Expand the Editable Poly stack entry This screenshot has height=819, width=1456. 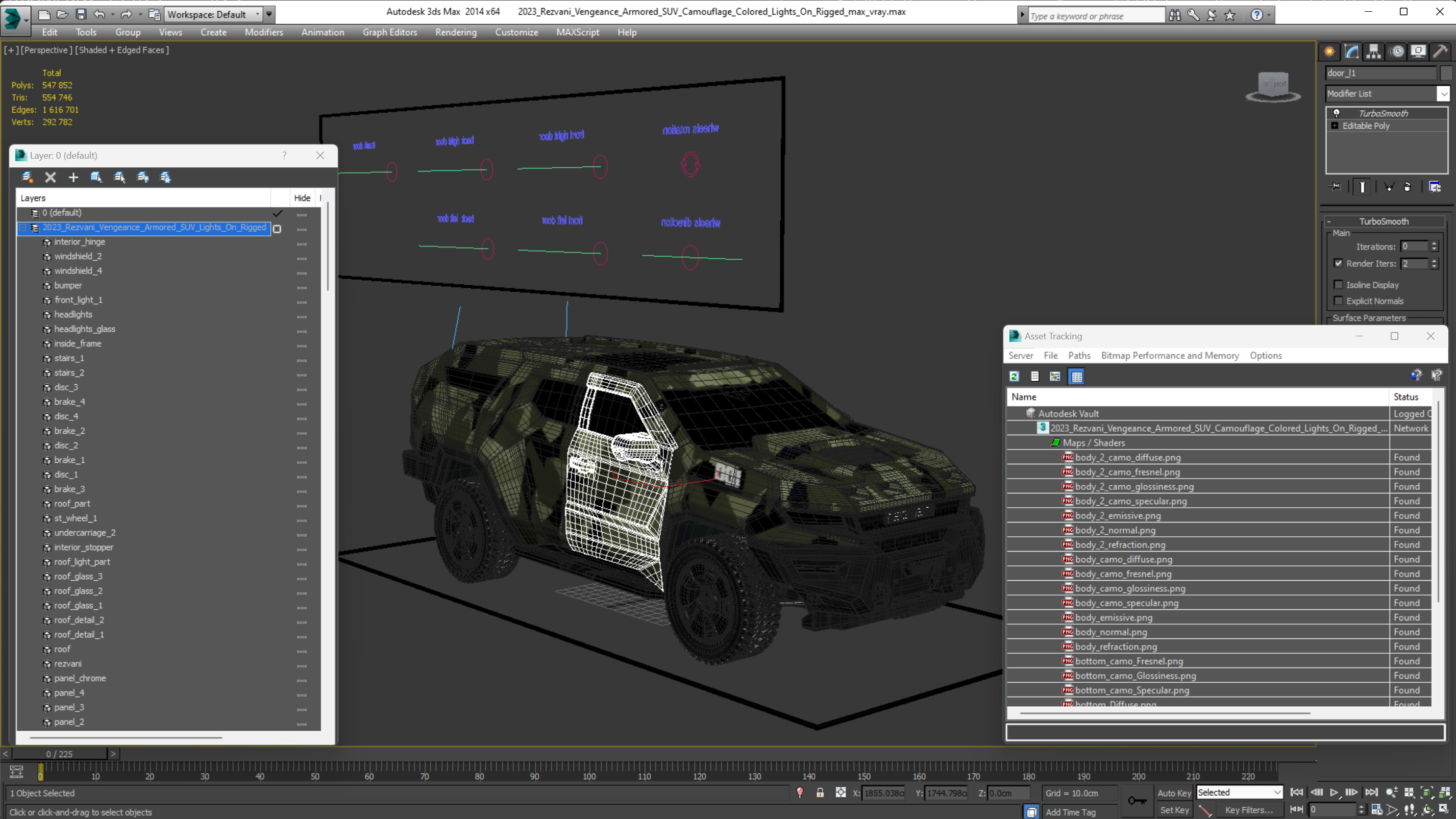[x=1335, y=126]
